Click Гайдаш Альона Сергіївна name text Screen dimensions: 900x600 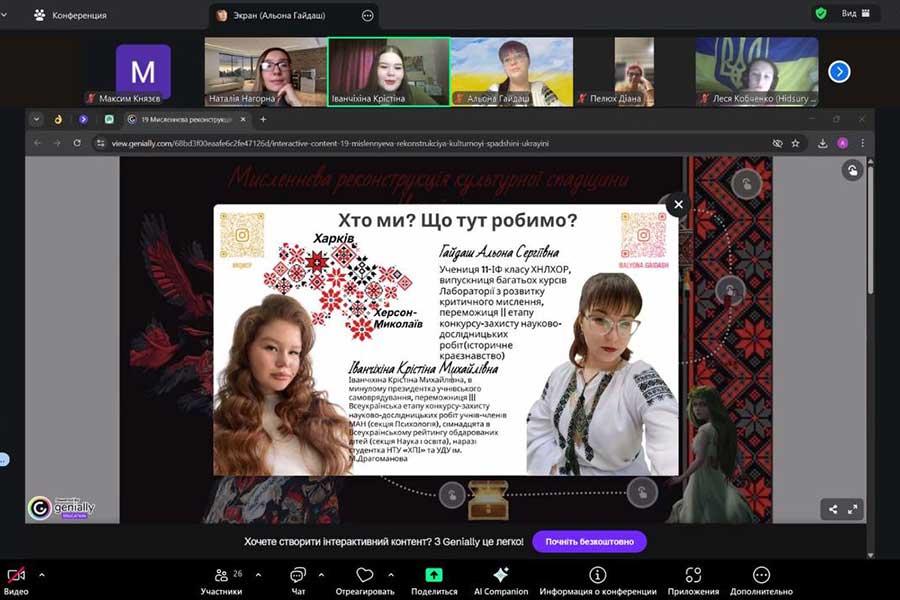(x=499, y=252)
